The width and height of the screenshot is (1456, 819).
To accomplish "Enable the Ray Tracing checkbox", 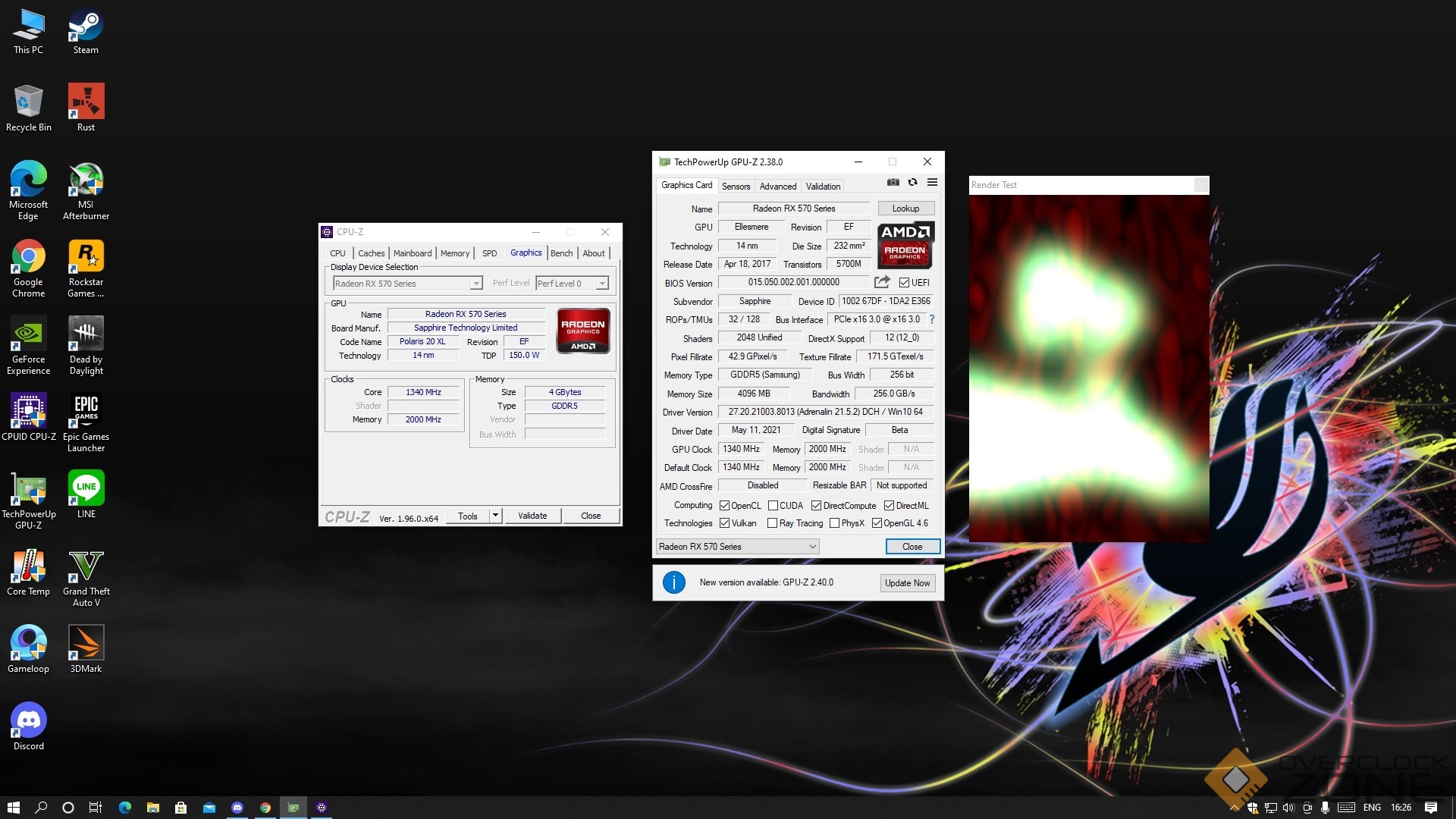I will (772, 523).
